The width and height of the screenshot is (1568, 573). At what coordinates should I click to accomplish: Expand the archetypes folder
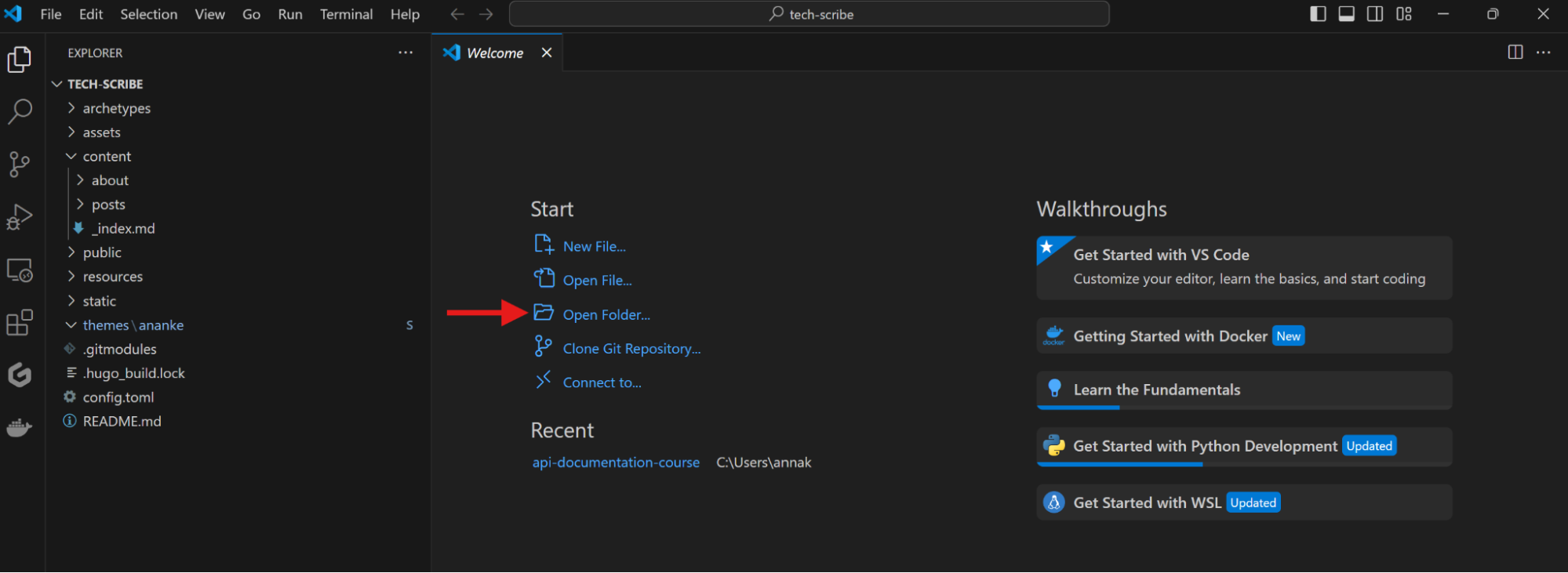71,108
